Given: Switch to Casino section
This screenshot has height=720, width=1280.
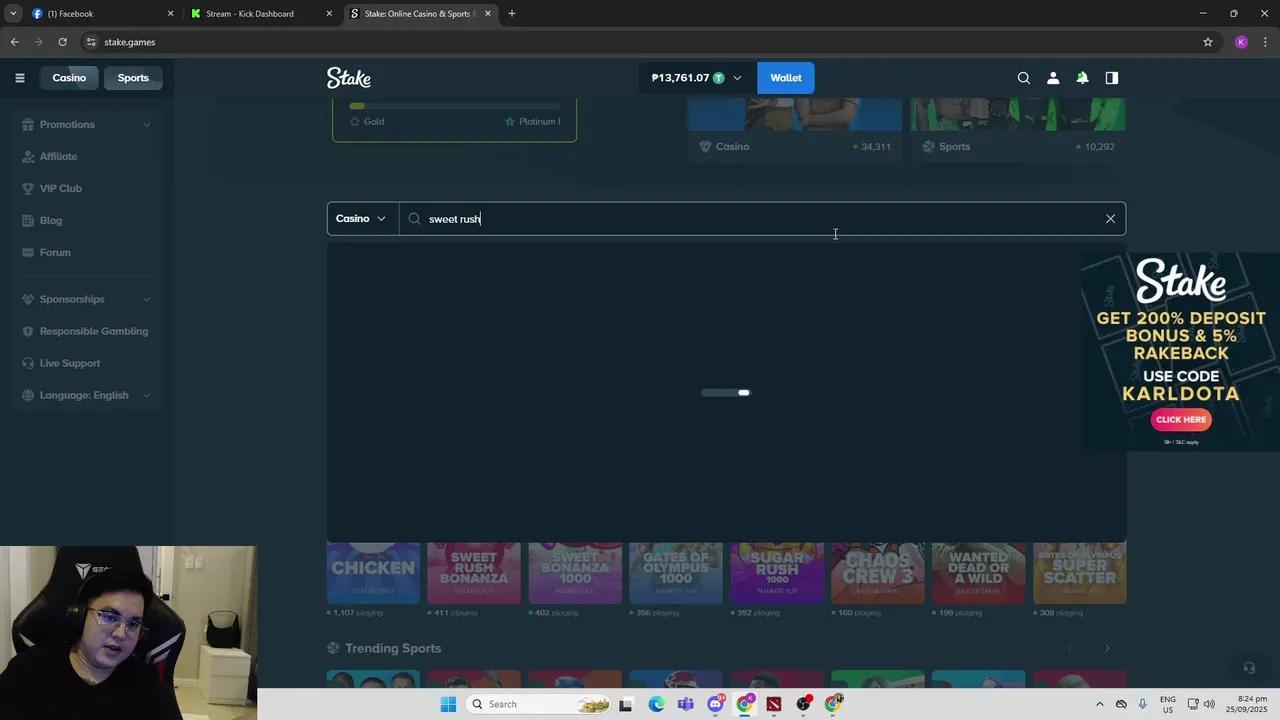Looking at the screenshot, I should pyautogui.click(x=69, y=78).
